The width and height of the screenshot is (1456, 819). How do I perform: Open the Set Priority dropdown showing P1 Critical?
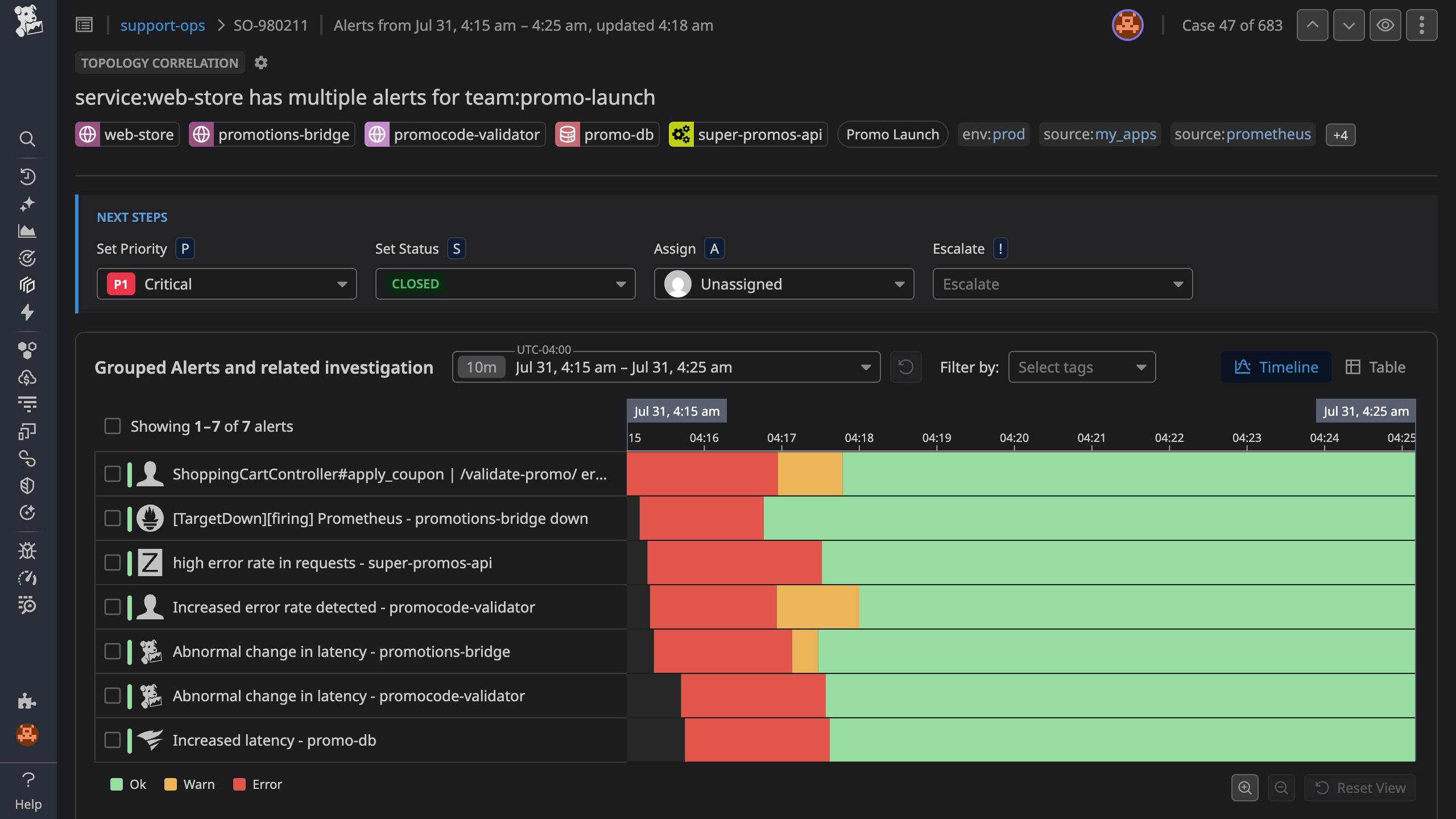coord(226,284)
